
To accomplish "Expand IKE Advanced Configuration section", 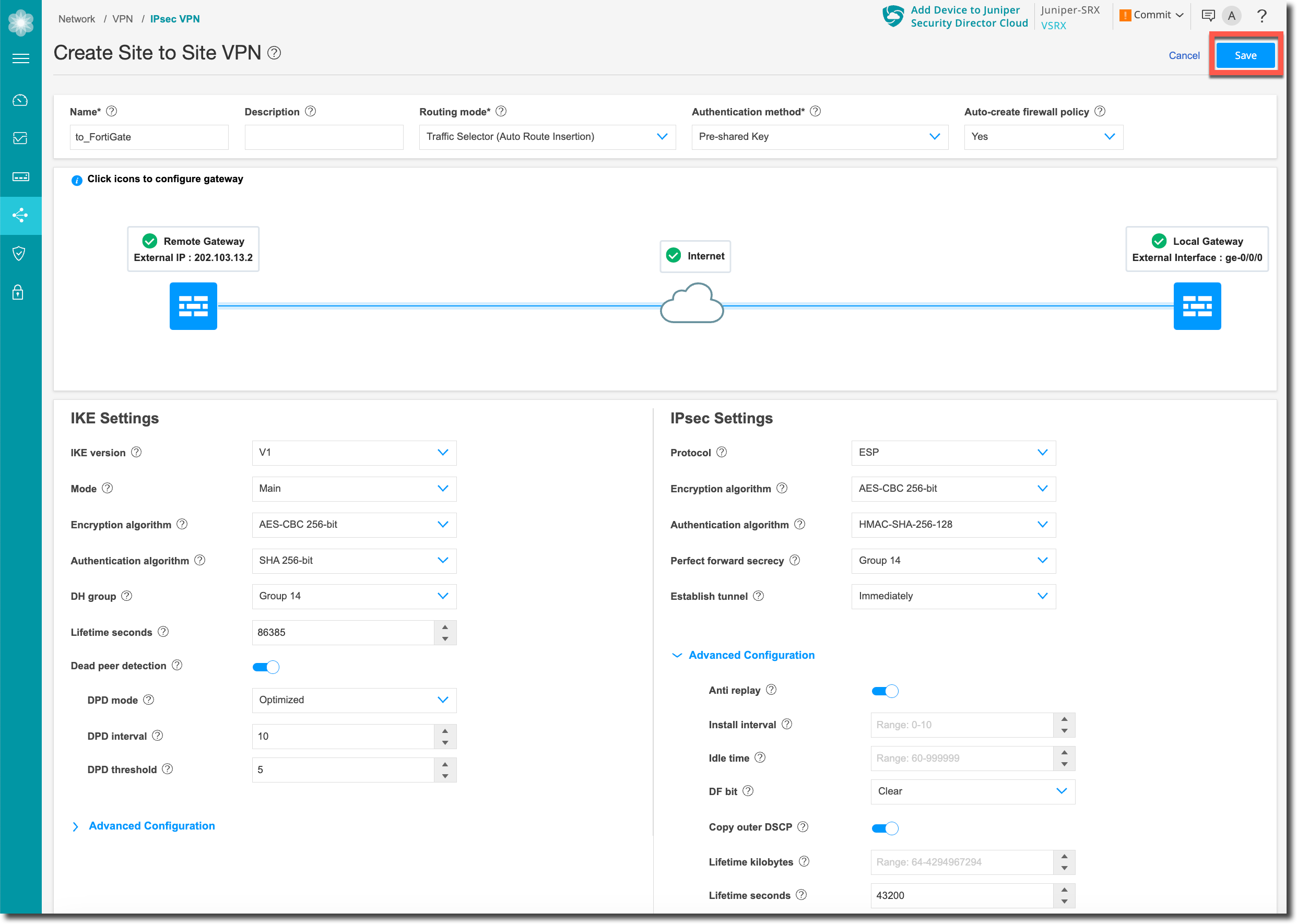I will pyautogui.click(x=151, y=825).
